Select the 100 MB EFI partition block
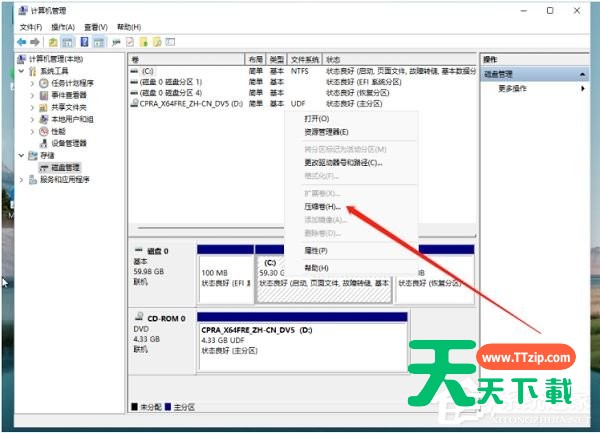Screen dimensions: 600x433 coord(225,275)
